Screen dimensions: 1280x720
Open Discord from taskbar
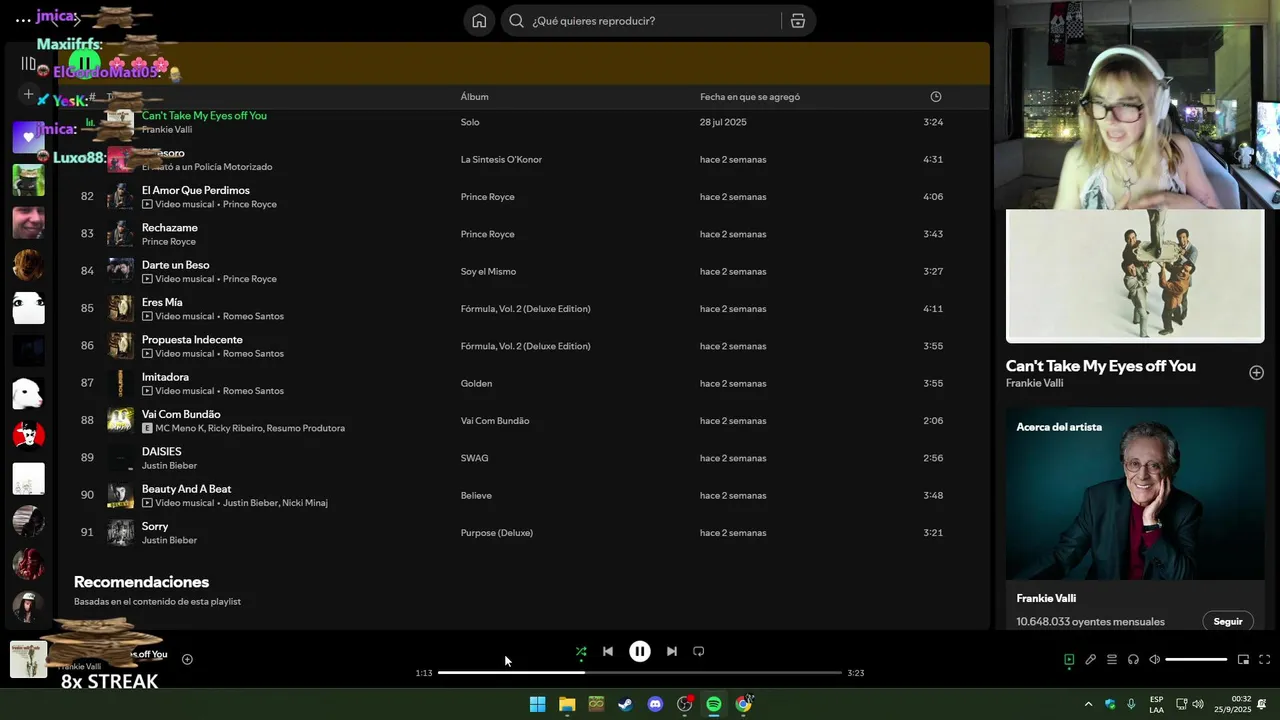click(x=655, y=704)
